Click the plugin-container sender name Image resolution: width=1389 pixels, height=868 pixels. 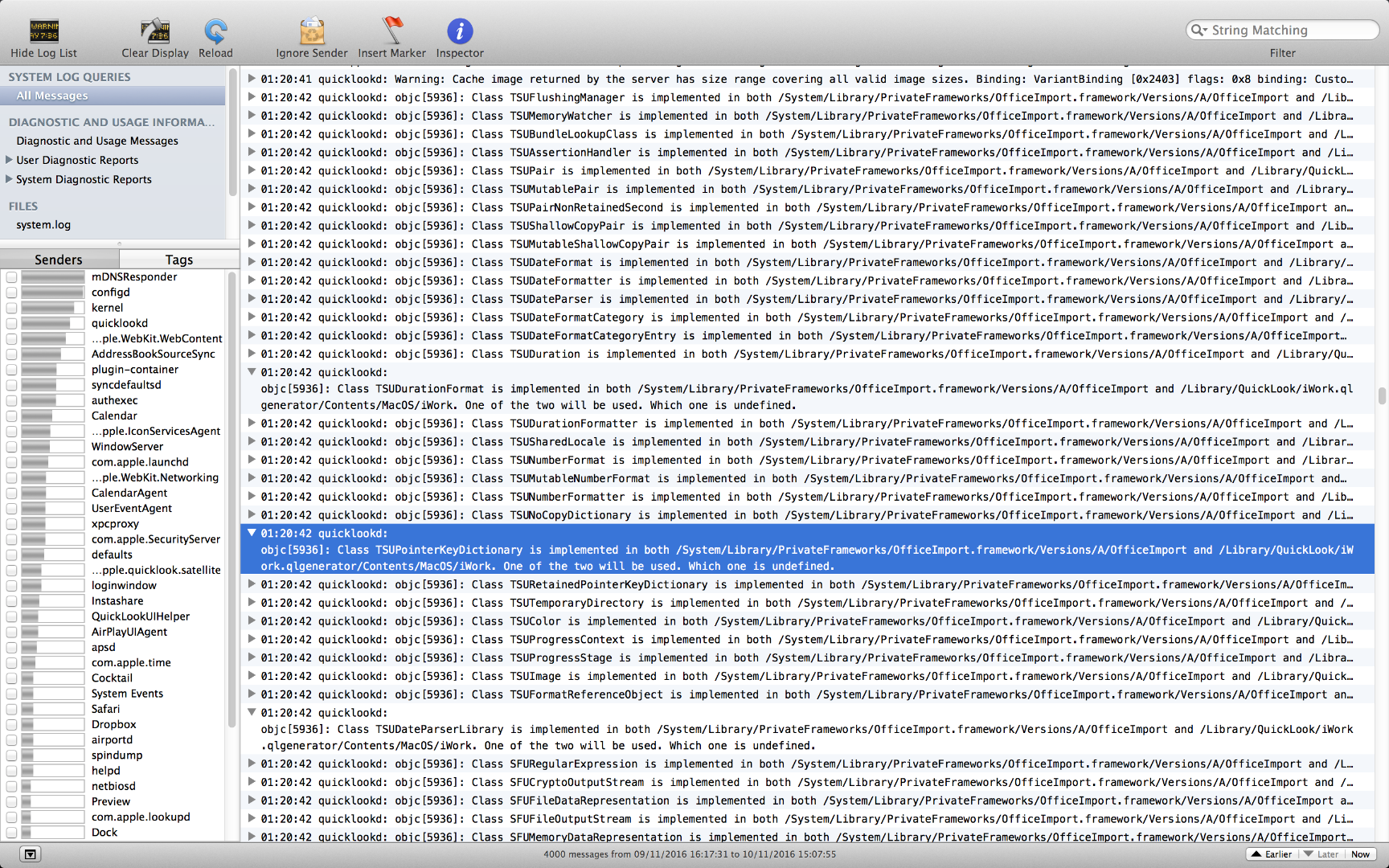pyautogui.click(x=135, y=370)
